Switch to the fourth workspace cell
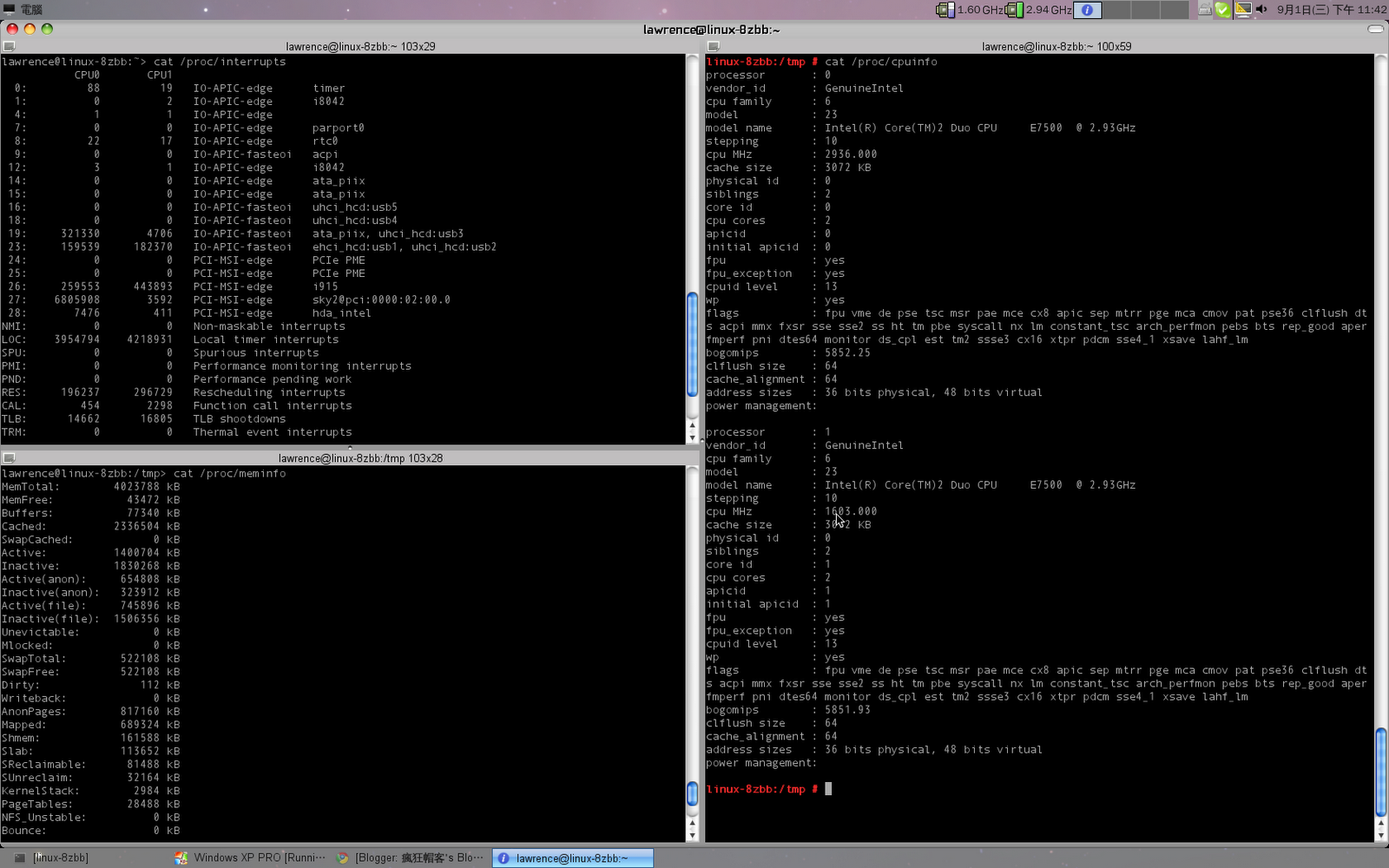The width and height of the screenshot is (1389, 868). tap(1175, 10)
